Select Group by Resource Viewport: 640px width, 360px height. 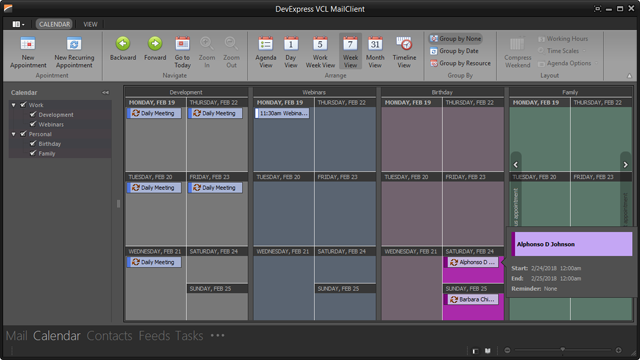click(x=460, y=63)
